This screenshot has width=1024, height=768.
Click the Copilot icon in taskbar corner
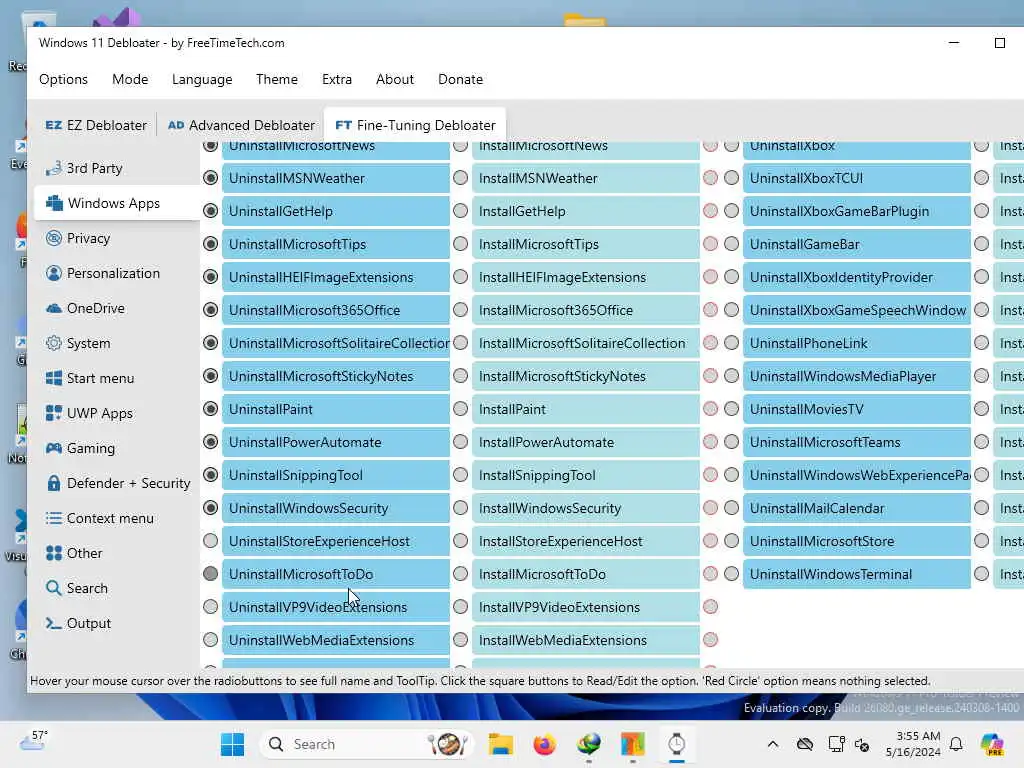[992, 744]
